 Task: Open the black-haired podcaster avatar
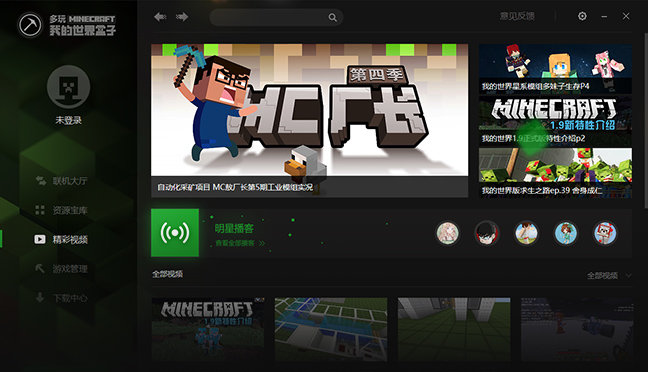click(486, 233)
